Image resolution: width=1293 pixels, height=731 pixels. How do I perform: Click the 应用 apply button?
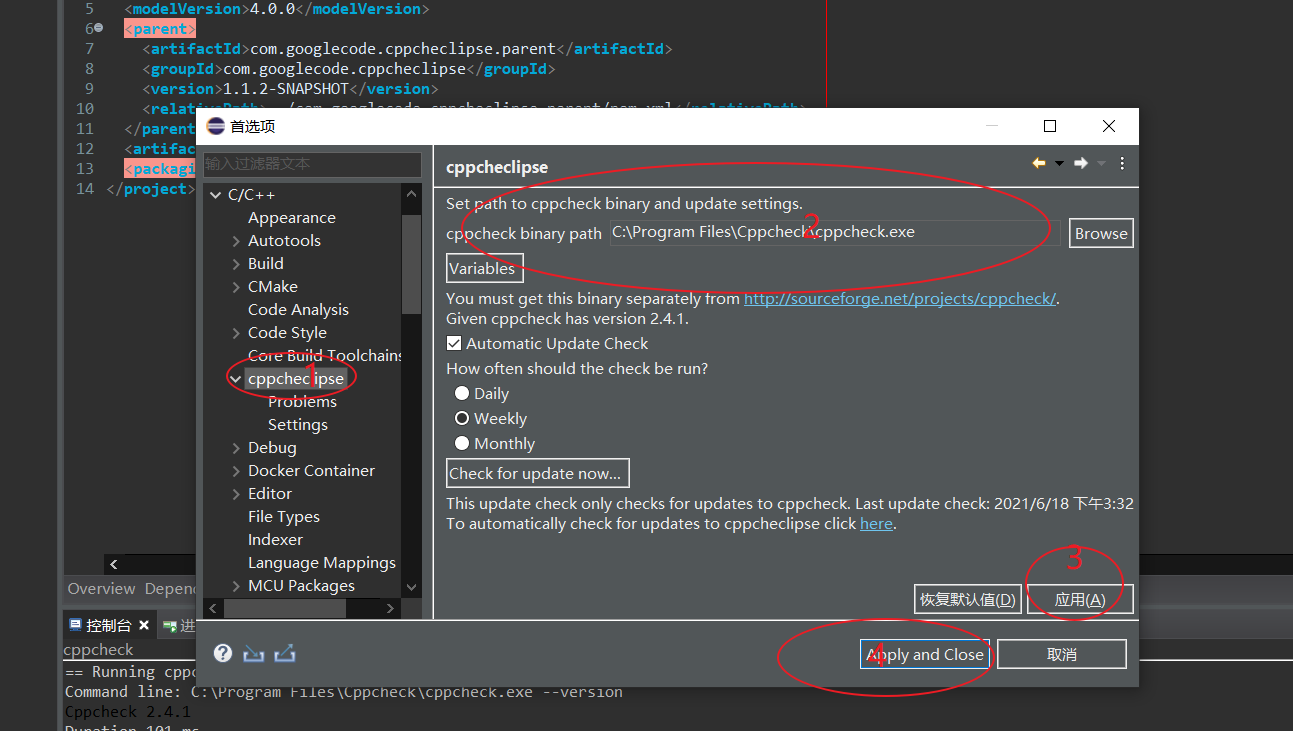pyautogui.click(x=1080, y=599)
